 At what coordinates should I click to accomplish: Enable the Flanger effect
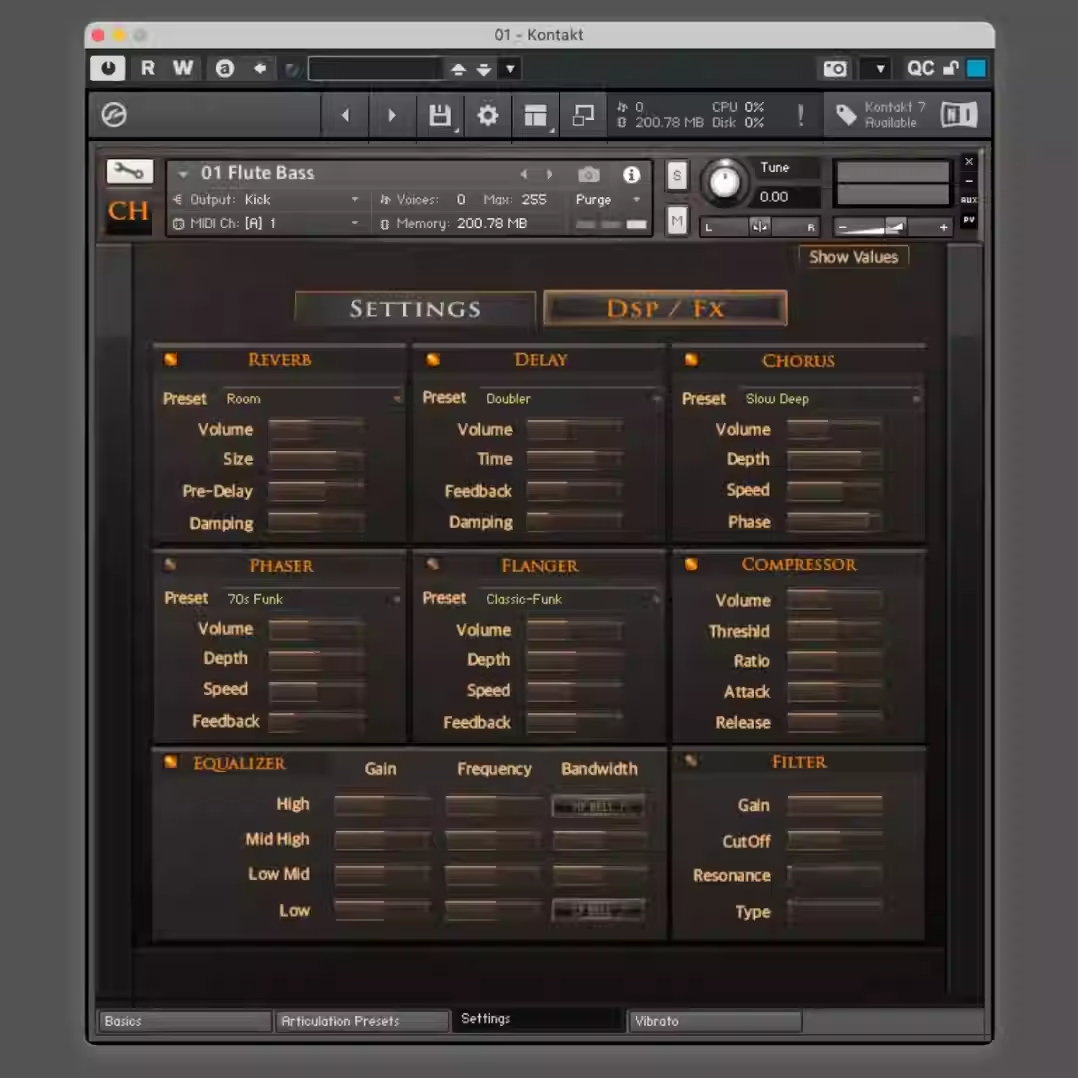[432, 564]
